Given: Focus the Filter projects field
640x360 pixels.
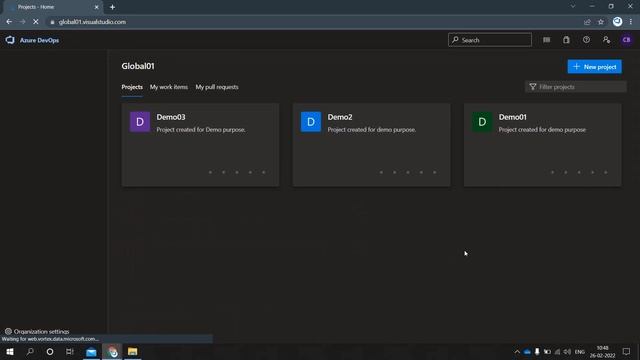Looking at the screenshot, I should [576, 87].
